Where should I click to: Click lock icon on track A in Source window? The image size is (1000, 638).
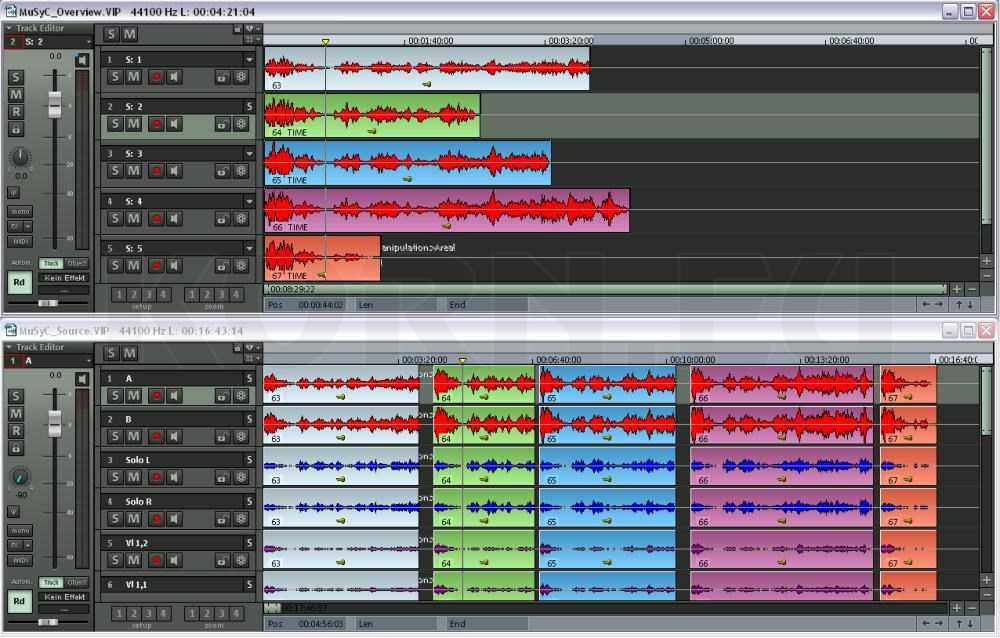tap(222, 396)
